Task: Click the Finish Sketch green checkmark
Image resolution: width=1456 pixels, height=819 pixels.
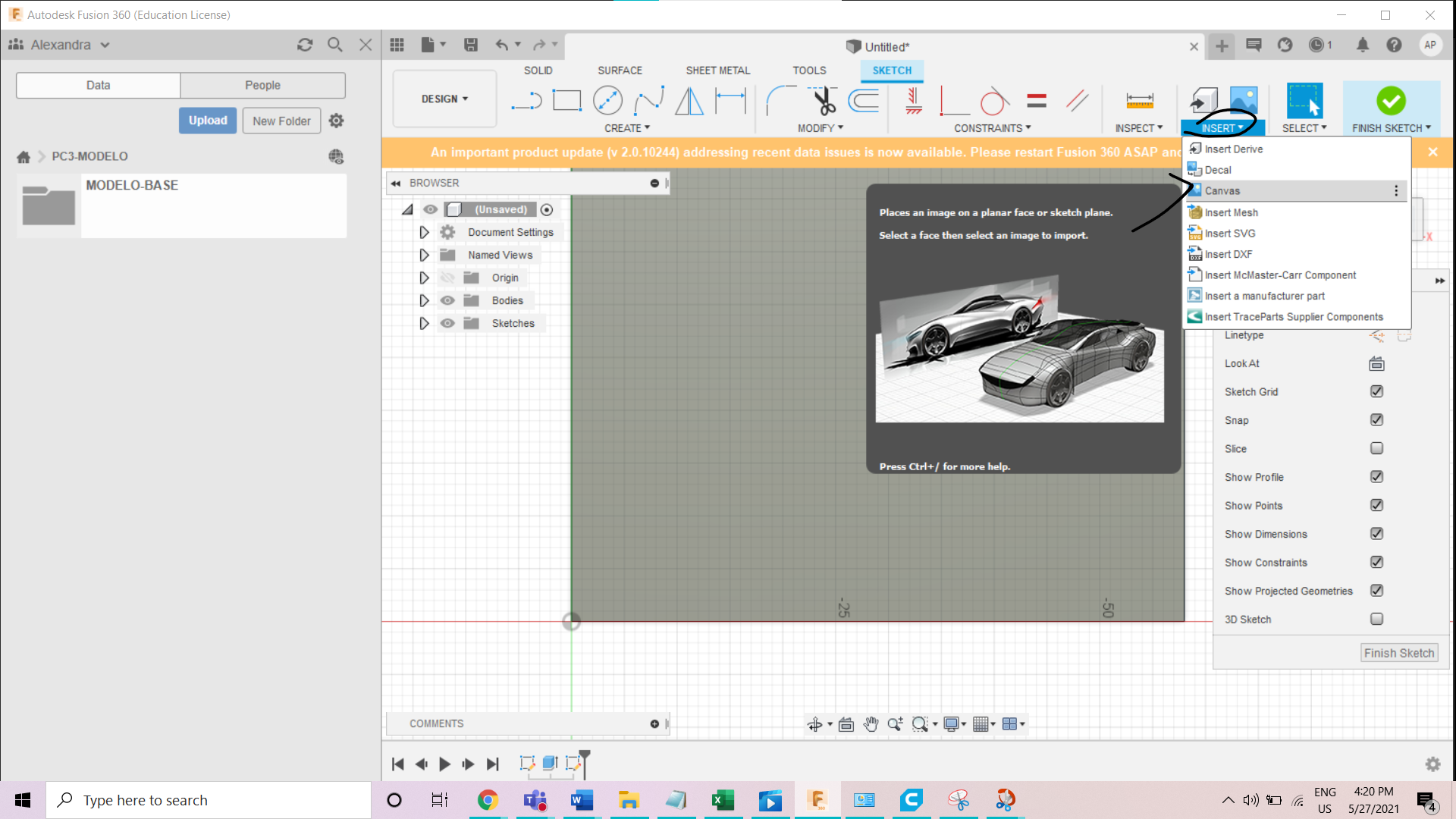Action: point(1391,101)
